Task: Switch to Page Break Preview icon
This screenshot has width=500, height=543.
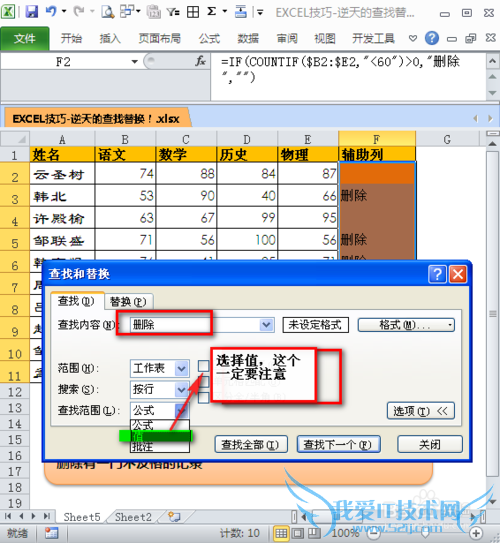Action: [x=314, y=533]
